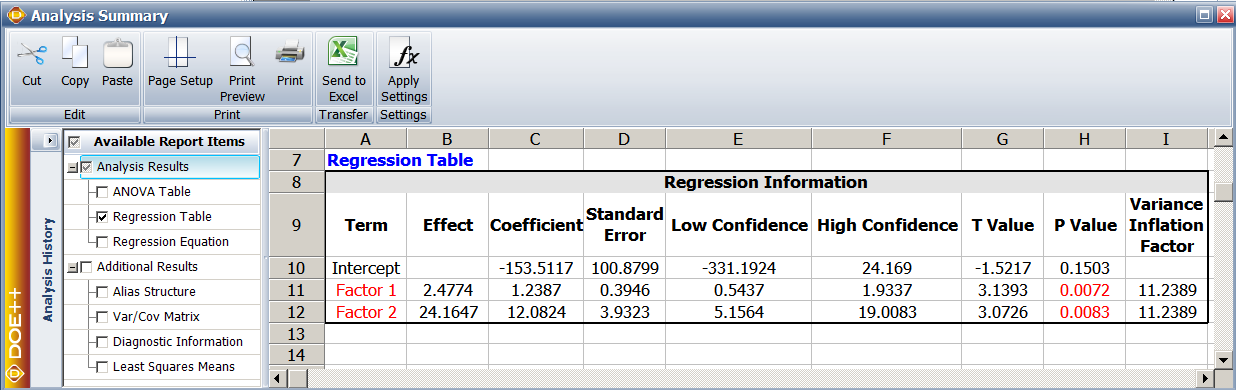The image size is (1236, 390).
Task: Click the Regression Table title cell
Action: point(400,160)
